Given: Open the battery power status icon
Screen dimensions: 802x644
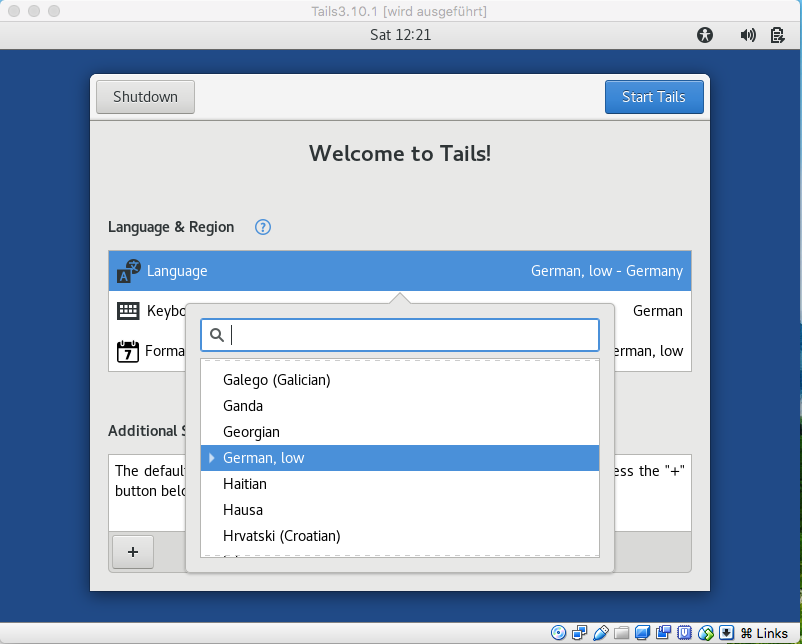Looking at the screenshot, I should (x=777, y=35).
